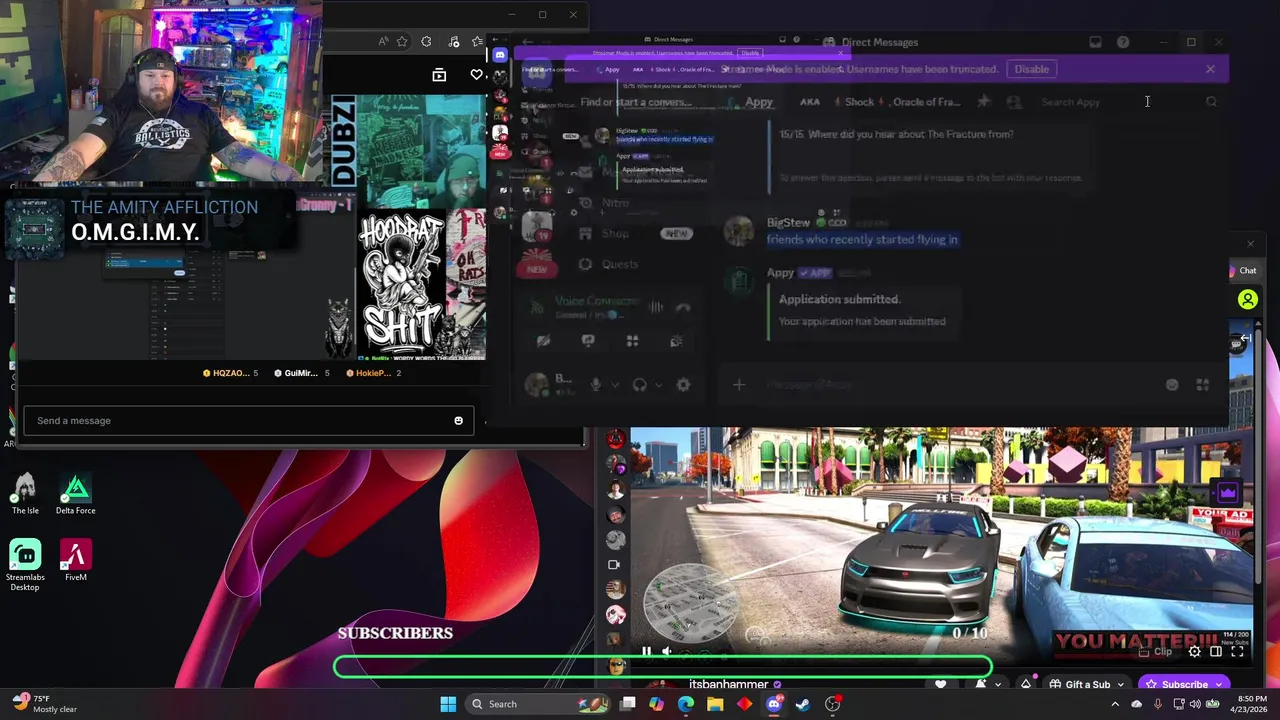1280x720 pixels.
Task: Dismiss the Discord Streamer Mode banner
Action: [1210, 69]
